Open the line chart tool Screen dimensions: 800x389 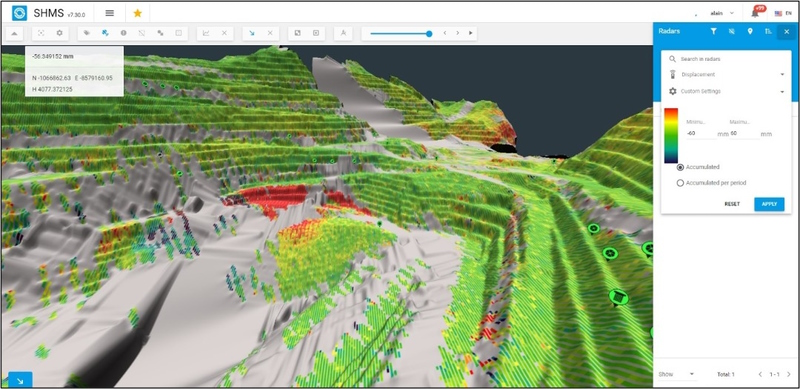coord(206,33)
